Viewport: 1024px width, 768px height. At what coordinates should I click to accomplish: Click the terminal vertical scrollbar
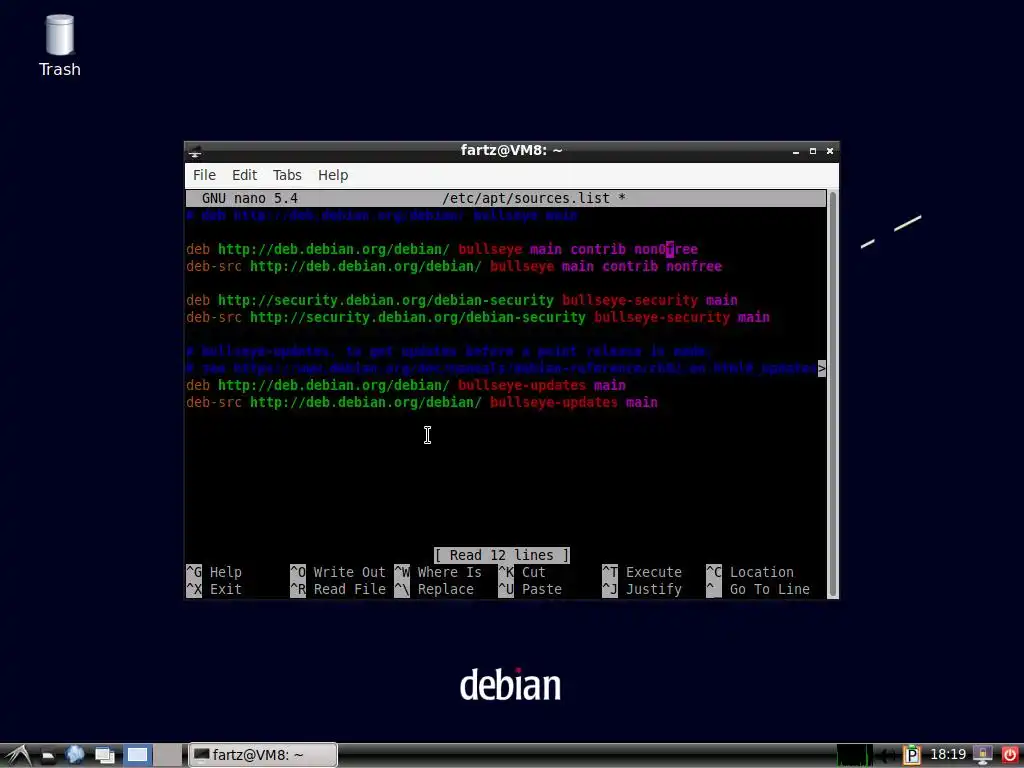click(833, 394)
